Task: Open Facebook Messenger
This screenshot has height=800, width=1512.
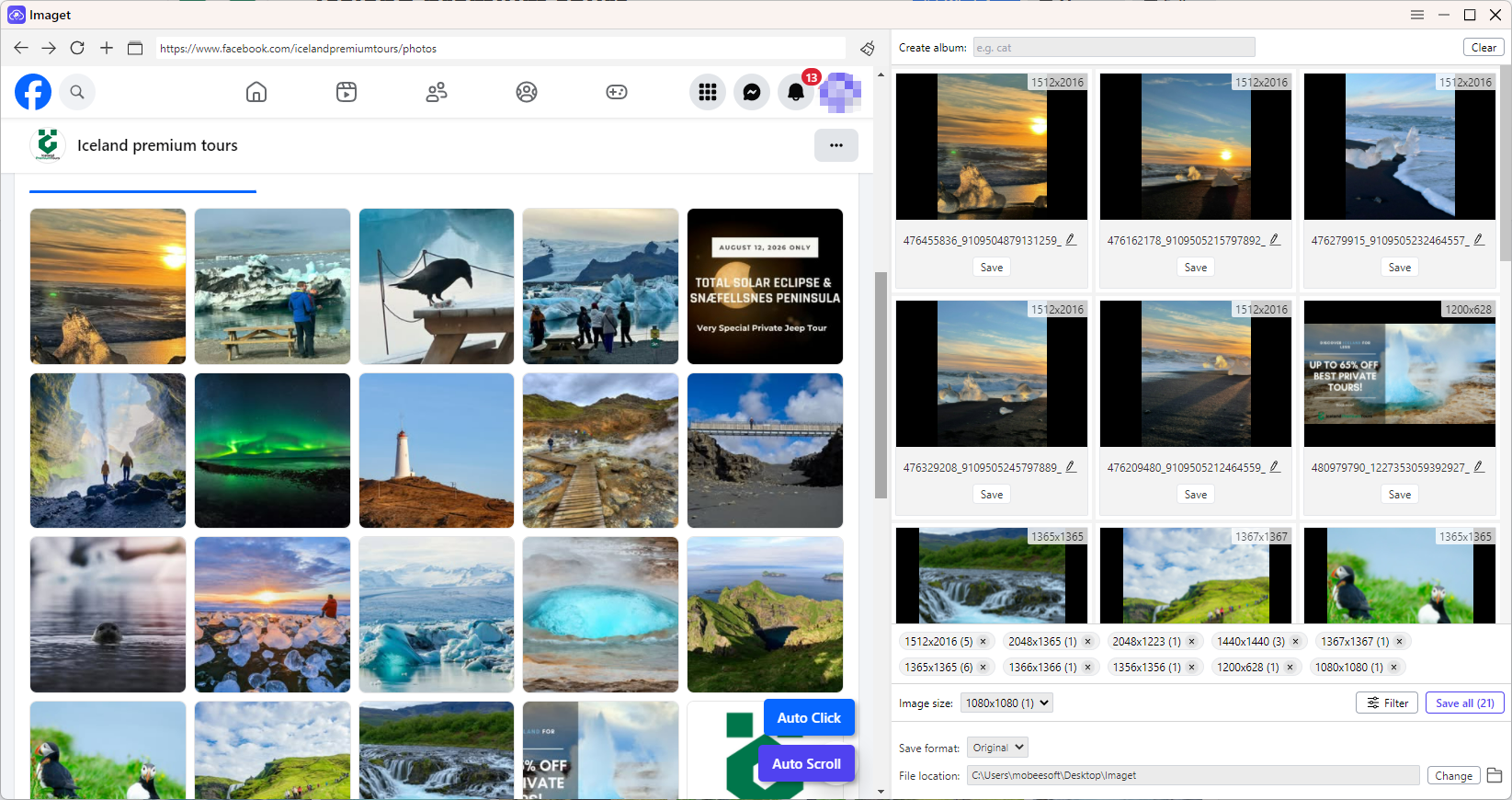Action: pyautogui.click(x=752, y=92)
